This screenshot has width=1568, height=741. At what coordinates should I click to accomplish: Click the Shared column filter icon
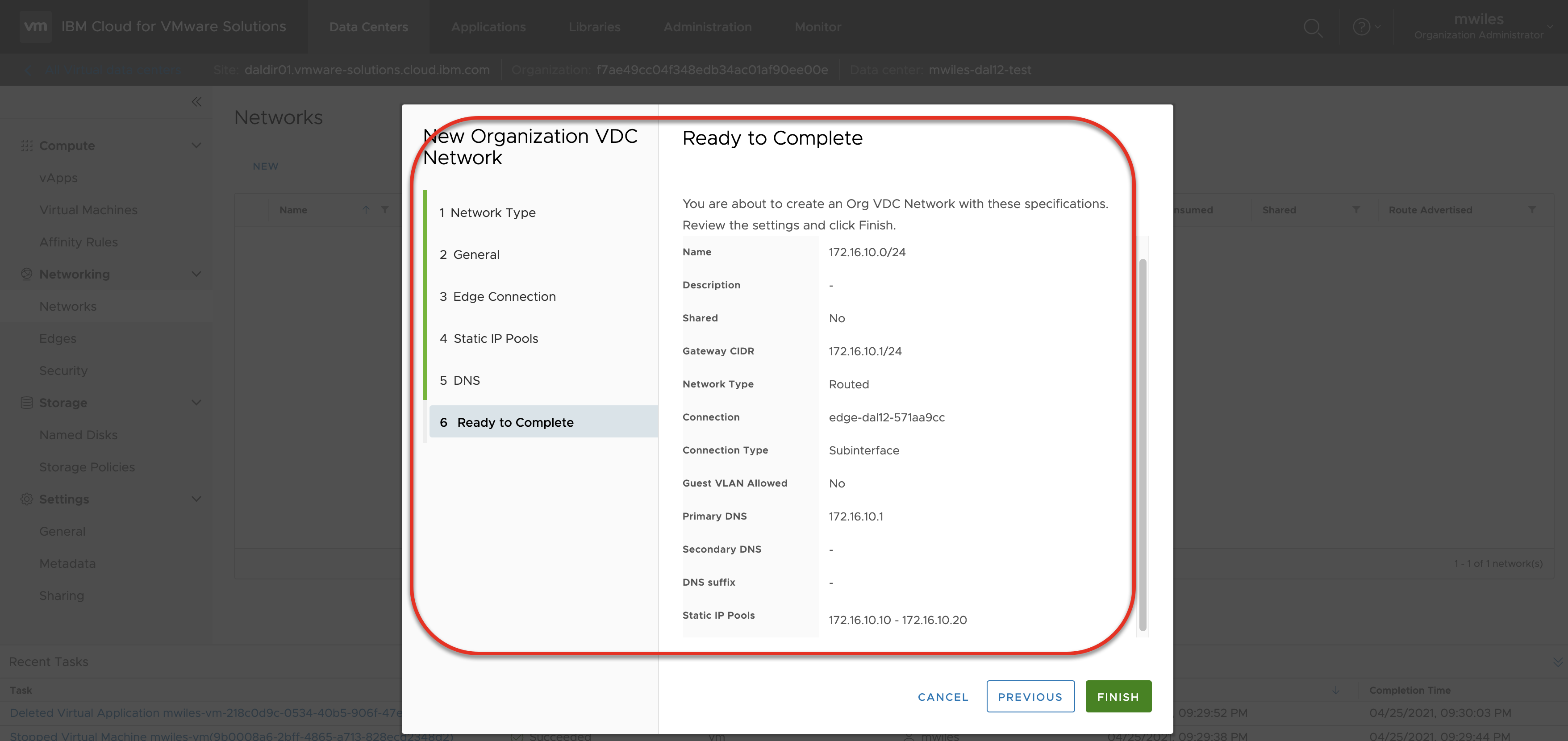click(1356, 210)
